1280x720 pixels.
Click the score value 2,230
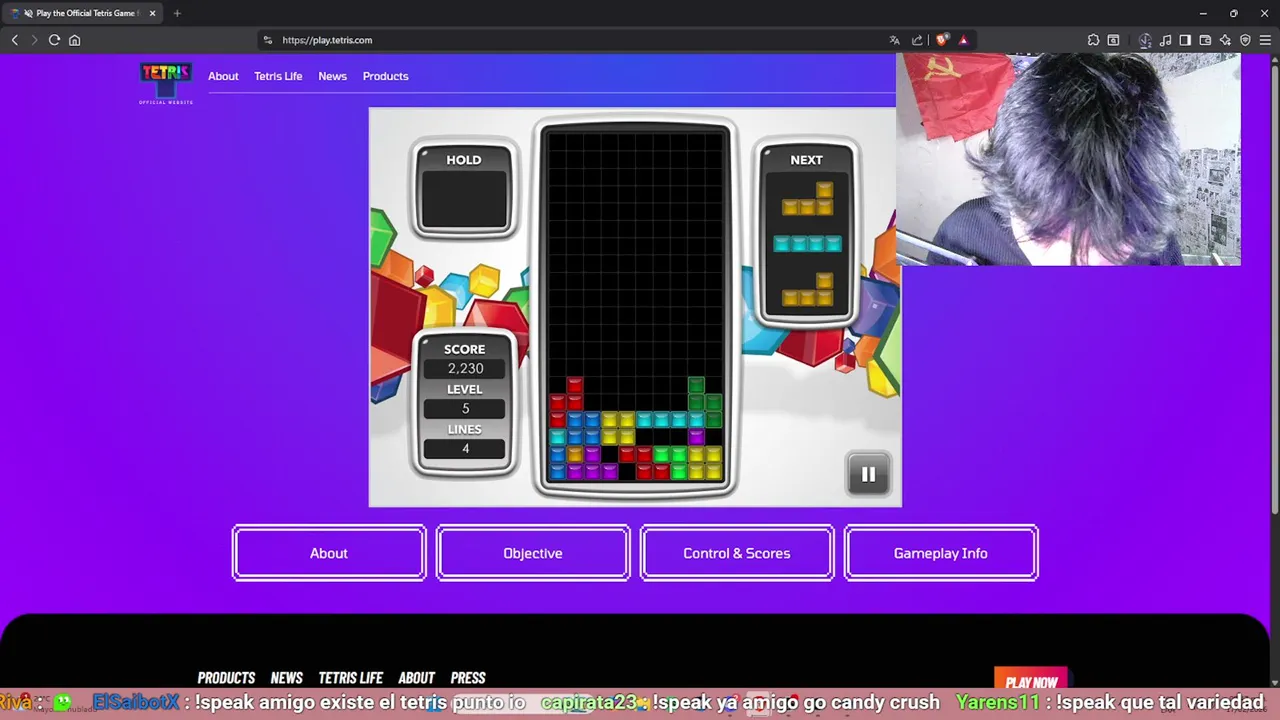tap(465, 369)
